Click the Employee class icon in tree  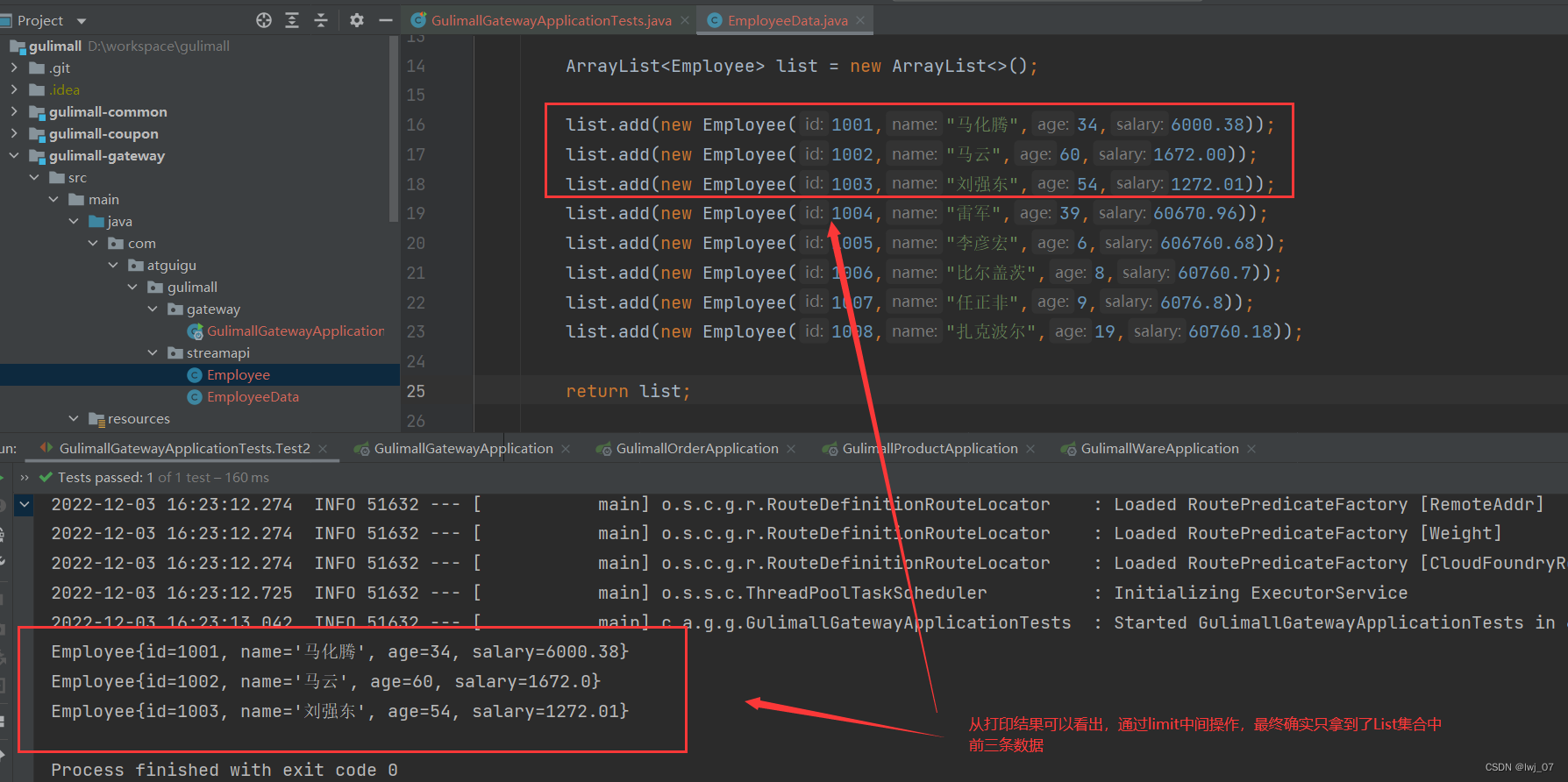pyautogui.click(x=195, y=375)
